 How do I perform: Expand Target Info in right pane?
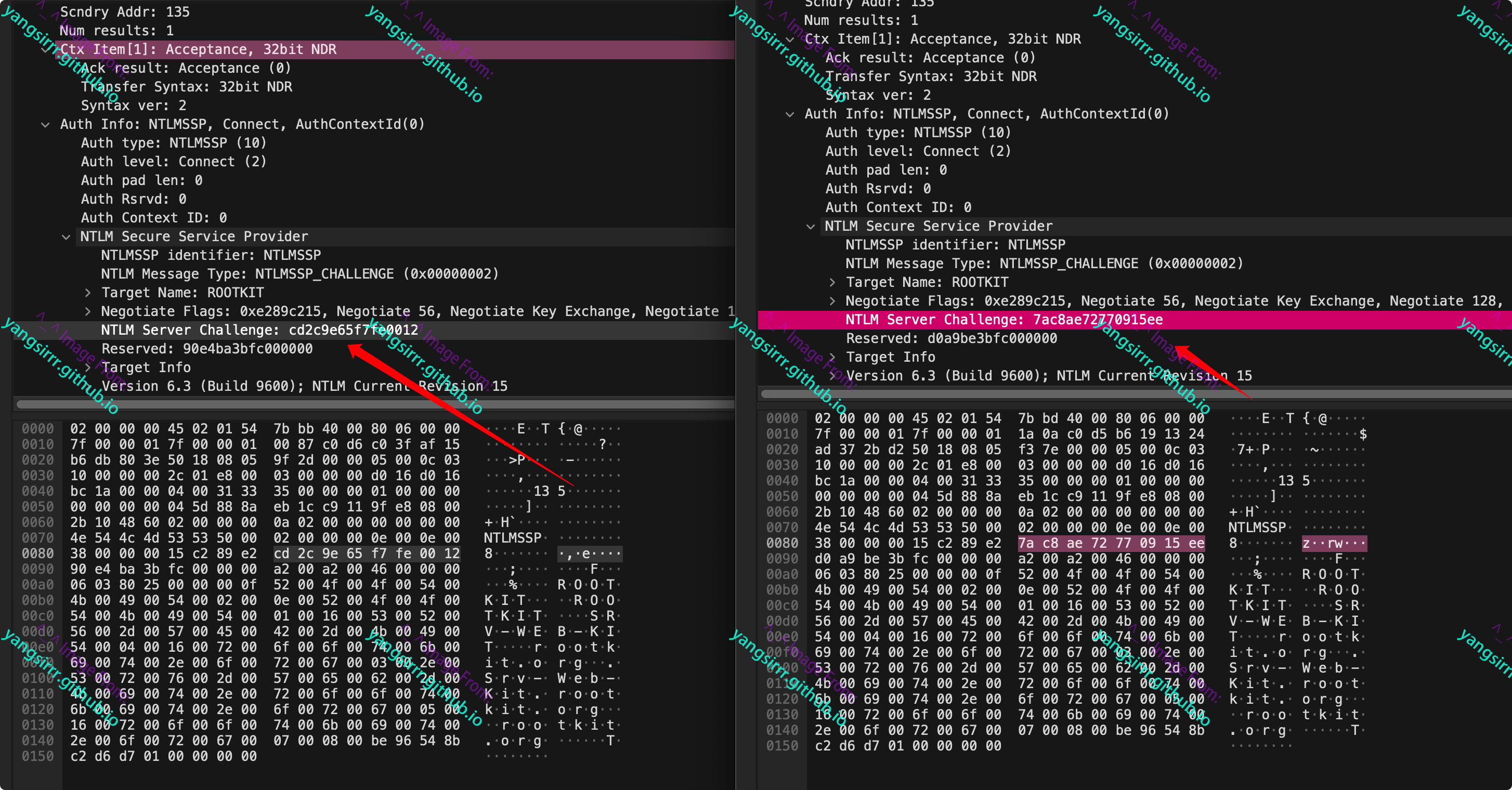832,358
